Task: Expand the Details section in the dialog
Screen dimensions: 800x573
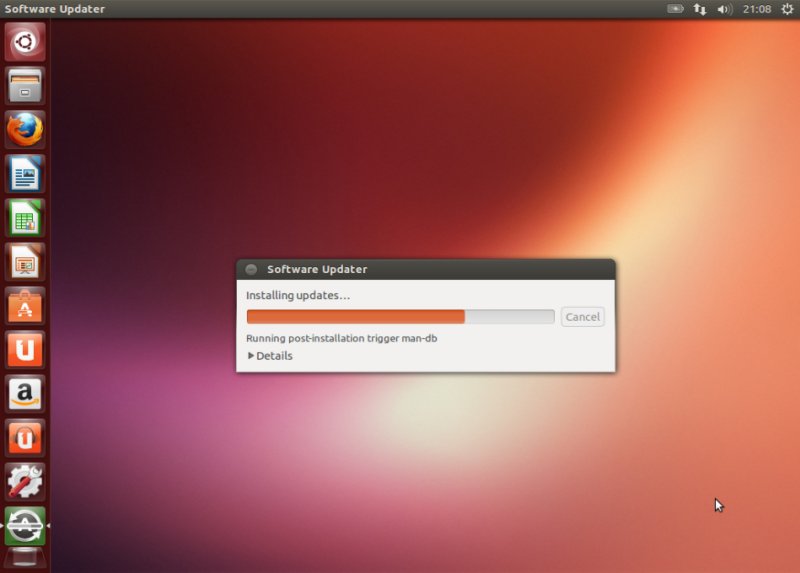Action: pyautogui.click(x=270, y=356)
